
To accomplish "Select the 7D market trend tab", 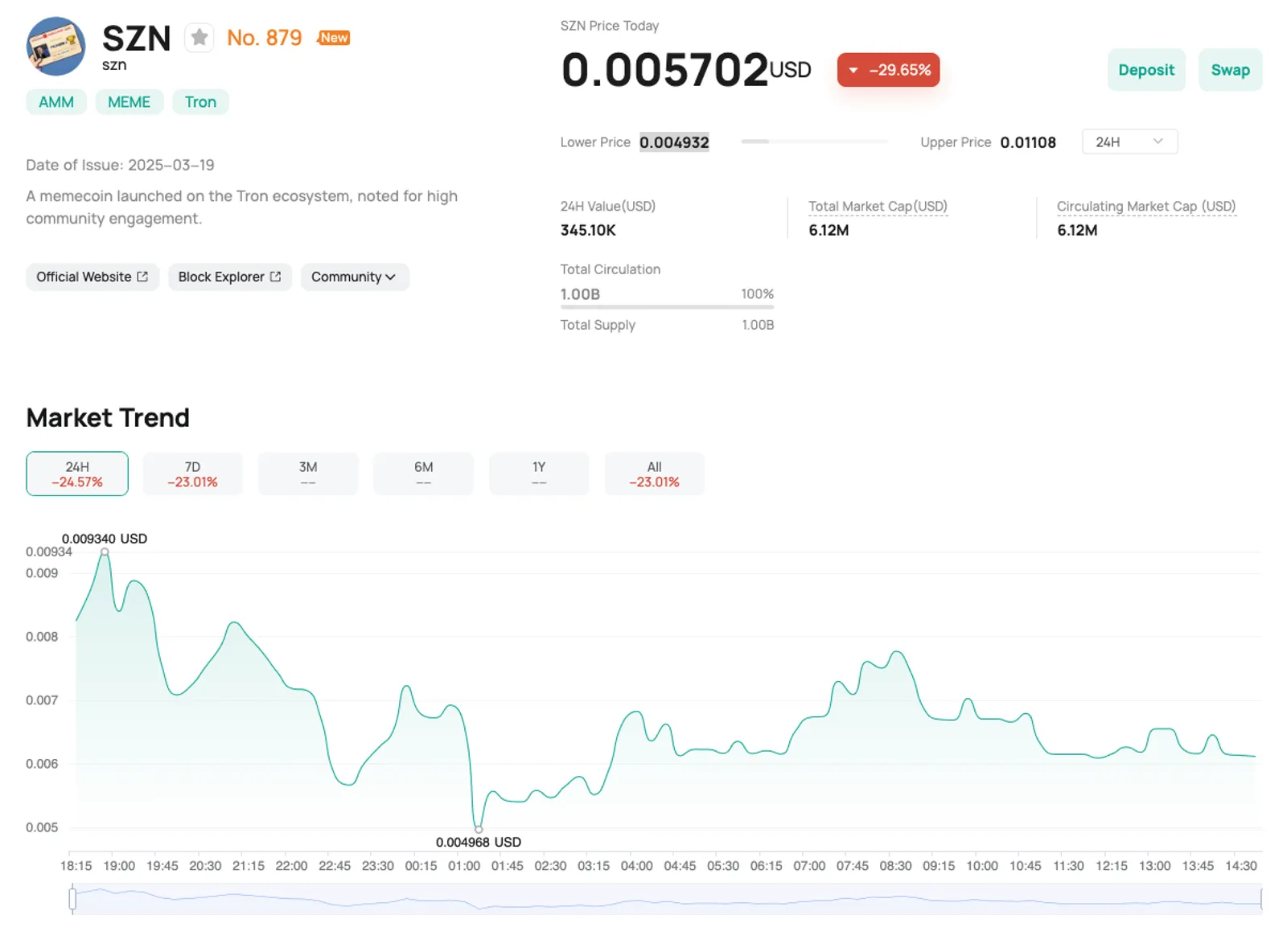I will [192, 474].
